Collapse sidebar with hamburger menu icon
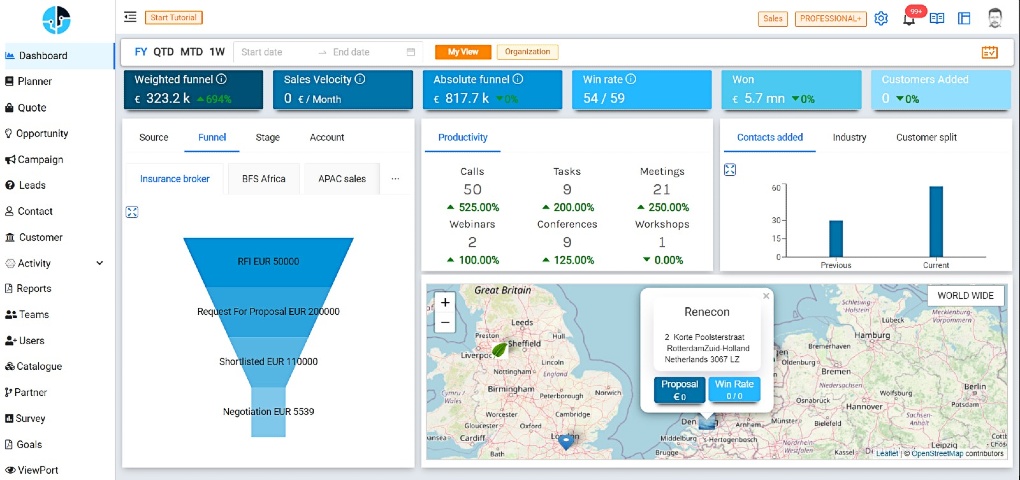This screenshot has height=480, width=1020. pos(130,17)
